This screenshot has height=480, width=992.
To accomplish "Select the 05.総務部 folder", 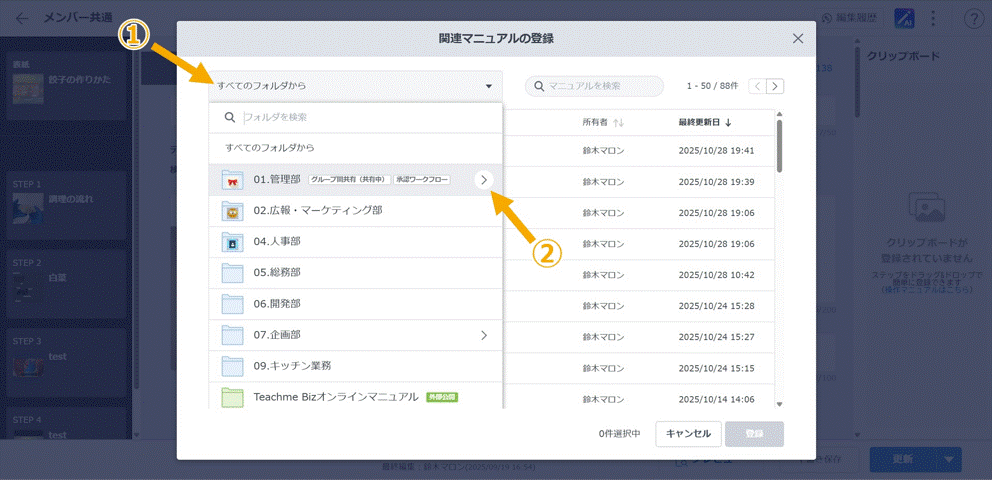I will [278, 273].
